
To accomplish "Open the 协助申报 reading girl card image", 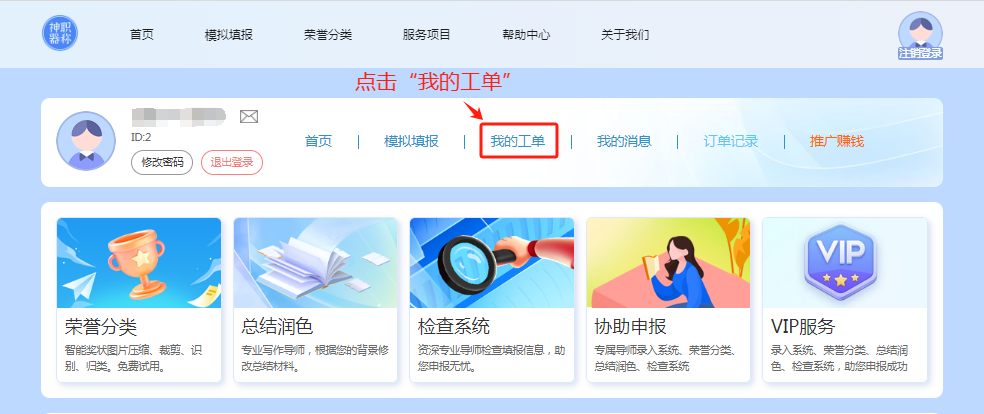I will pos(668,263).
